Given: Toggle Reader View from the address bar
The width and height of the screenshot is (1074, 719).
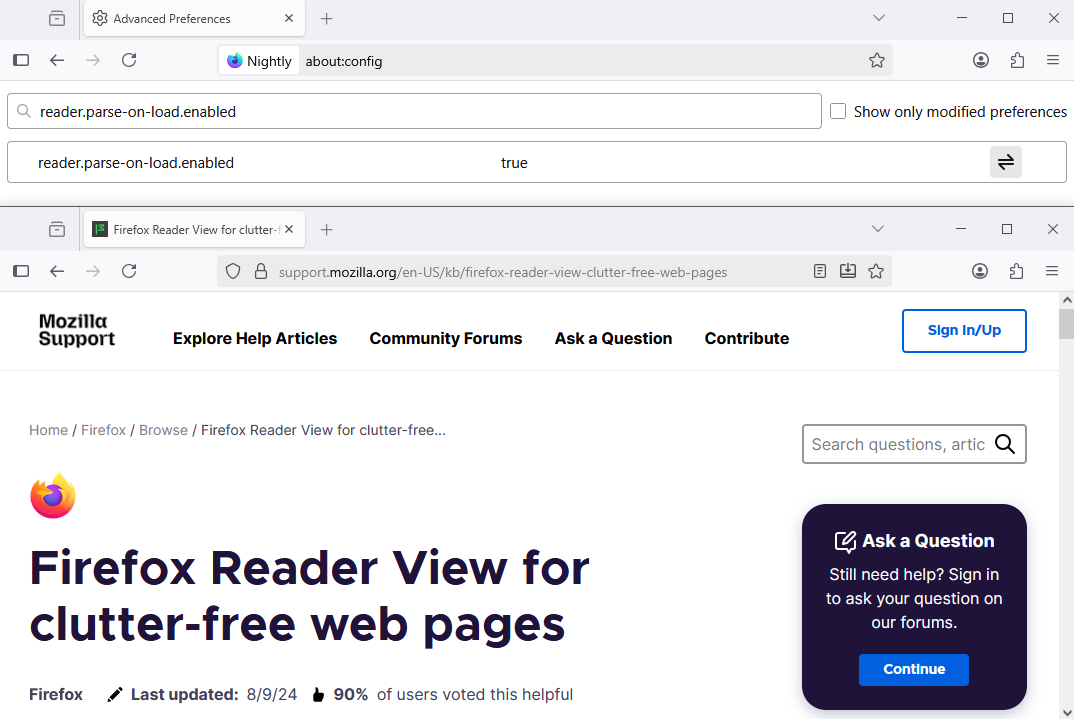Looking at the screenshot, I should tap(820, 271).
